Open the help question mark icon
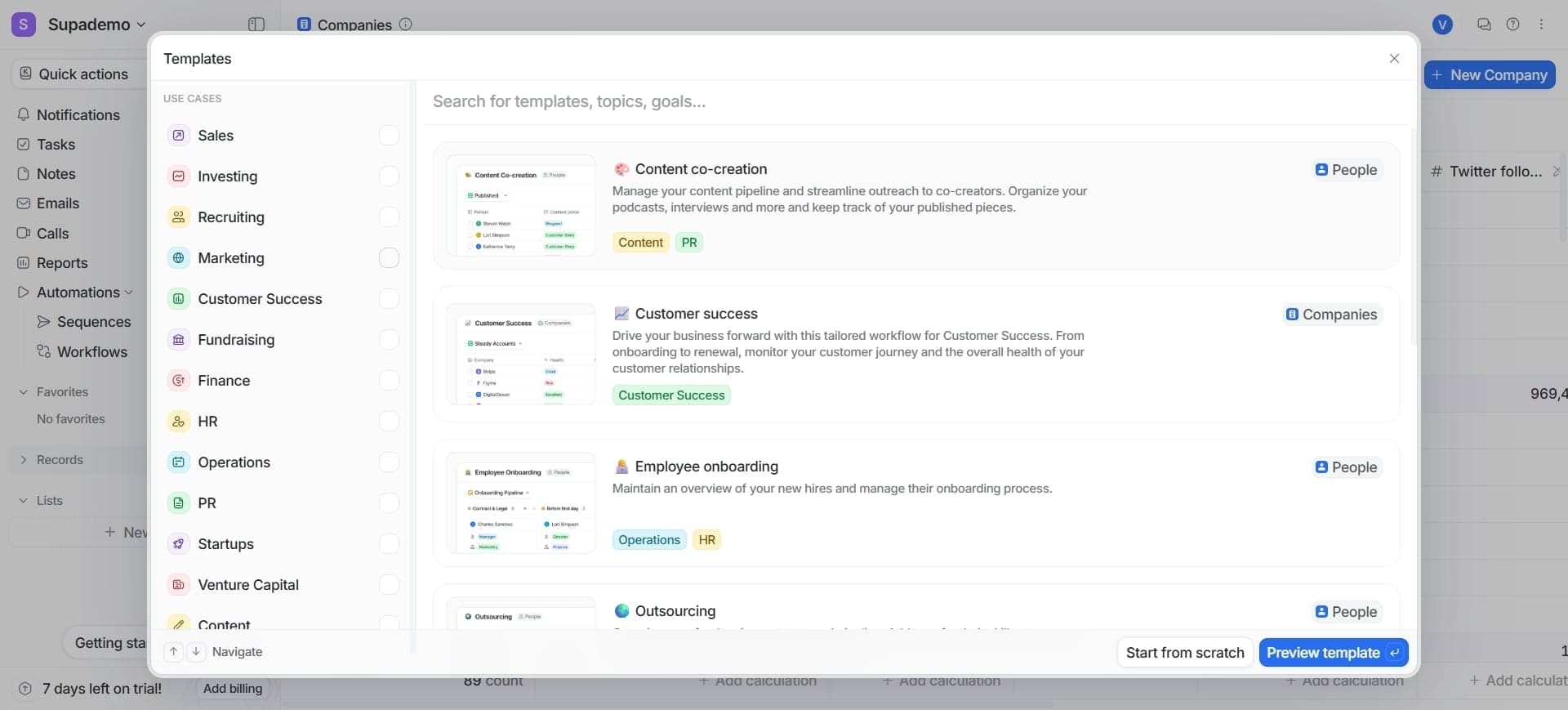Screen dimensions: 1568x710 (x=1512, y=25)
